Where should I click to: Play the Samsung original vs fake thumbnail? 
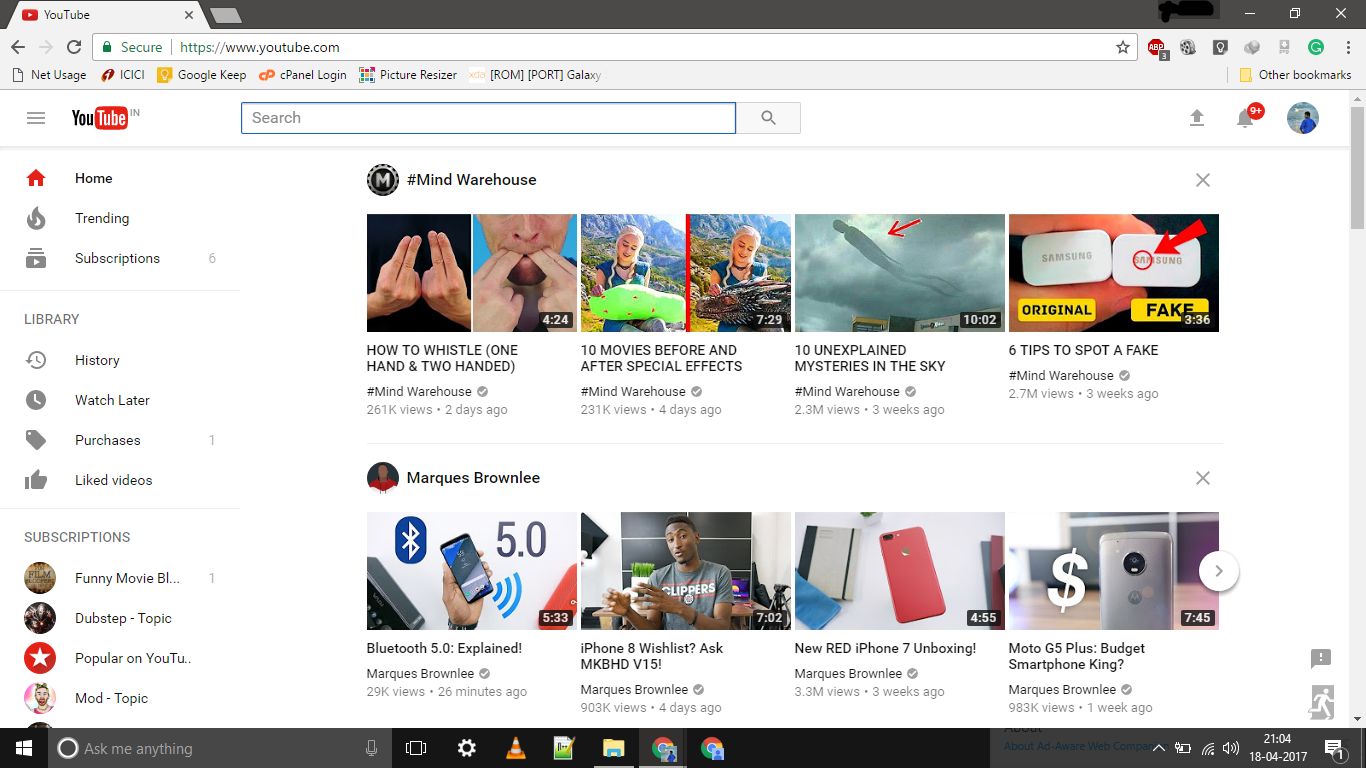point(1114,273)
